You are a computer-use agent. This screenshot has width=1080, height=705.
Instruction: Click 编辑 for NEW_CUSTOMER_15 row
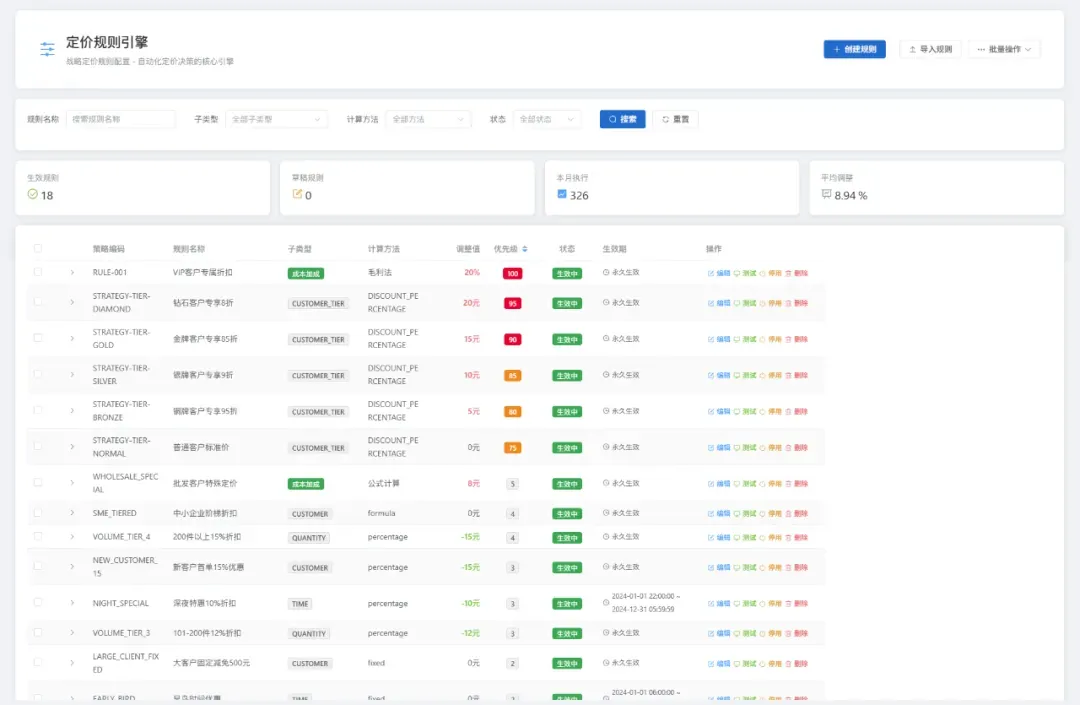pos(719,567)
